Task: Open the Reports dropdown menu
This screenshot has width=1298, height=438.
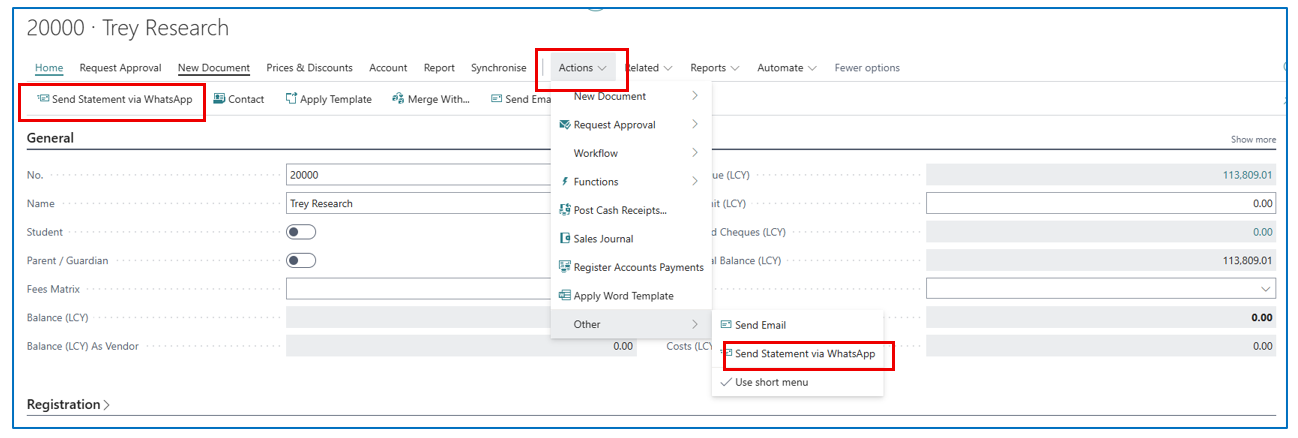Action: click(714, 68)
